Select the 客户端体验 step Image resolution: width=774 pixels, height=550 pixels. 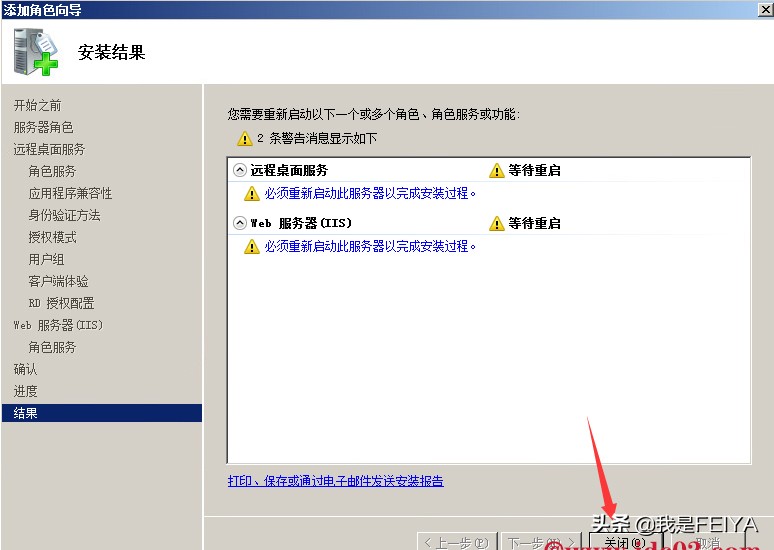58,281
